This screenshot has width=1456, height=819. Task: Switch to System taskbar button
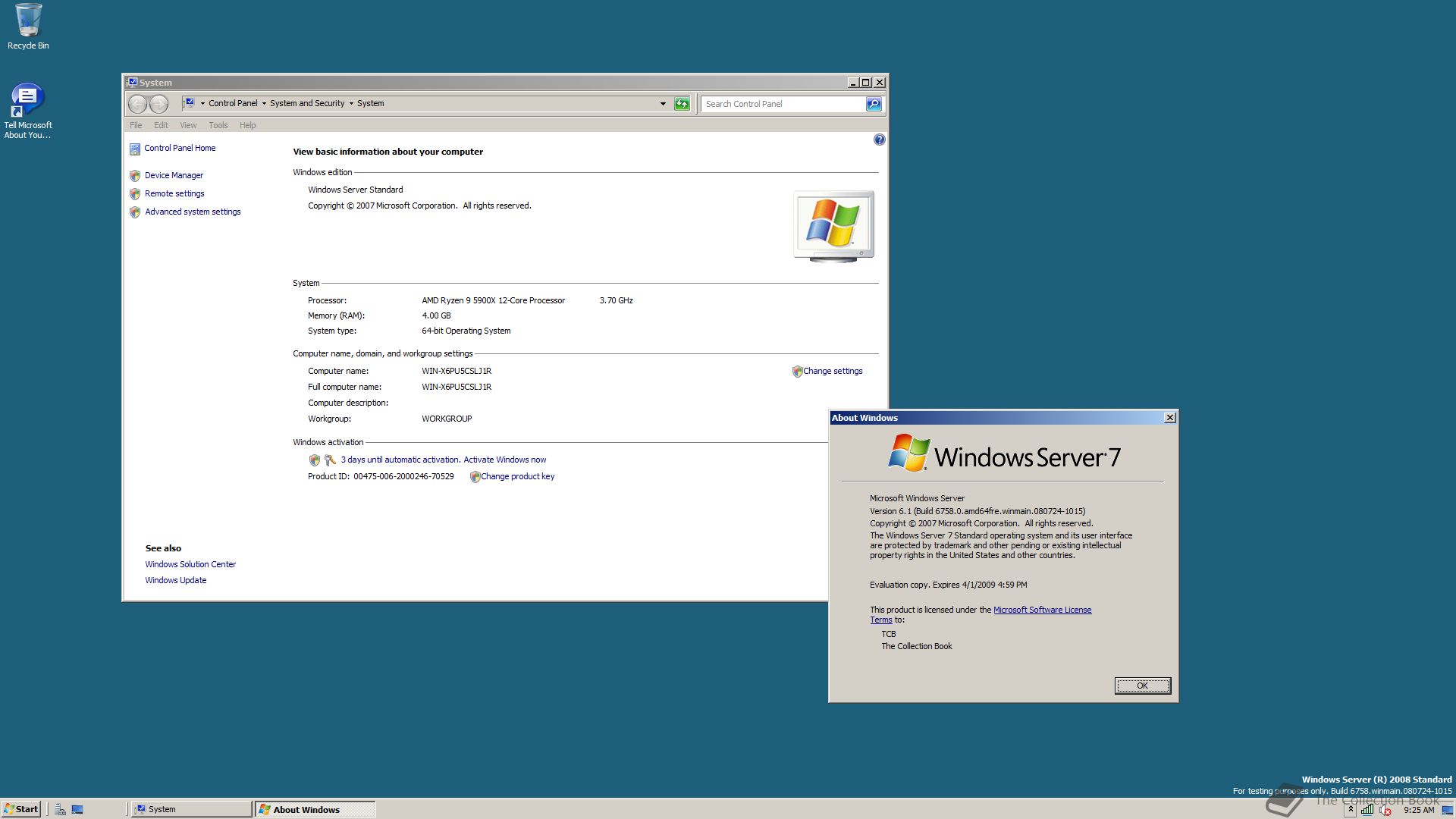pyautogui.click(x=191, y=809)
